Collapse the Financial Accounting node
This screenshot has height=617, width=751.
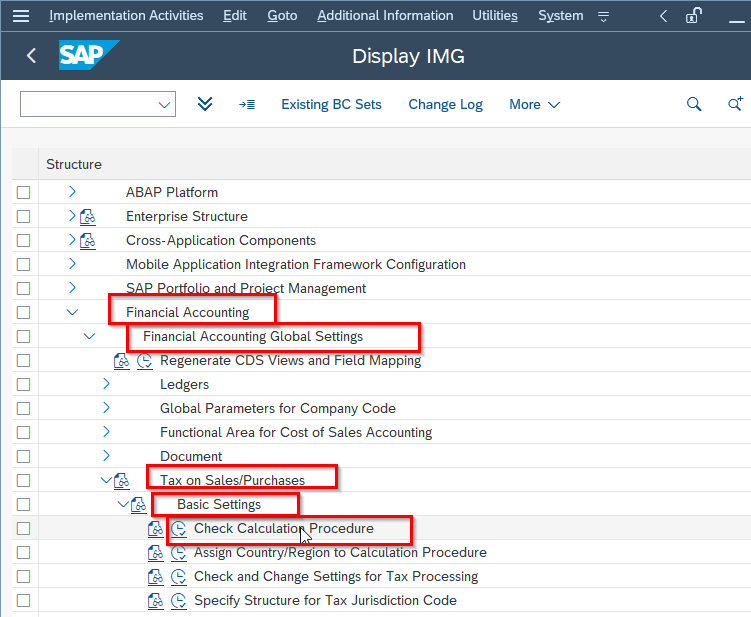pos(72,312)
